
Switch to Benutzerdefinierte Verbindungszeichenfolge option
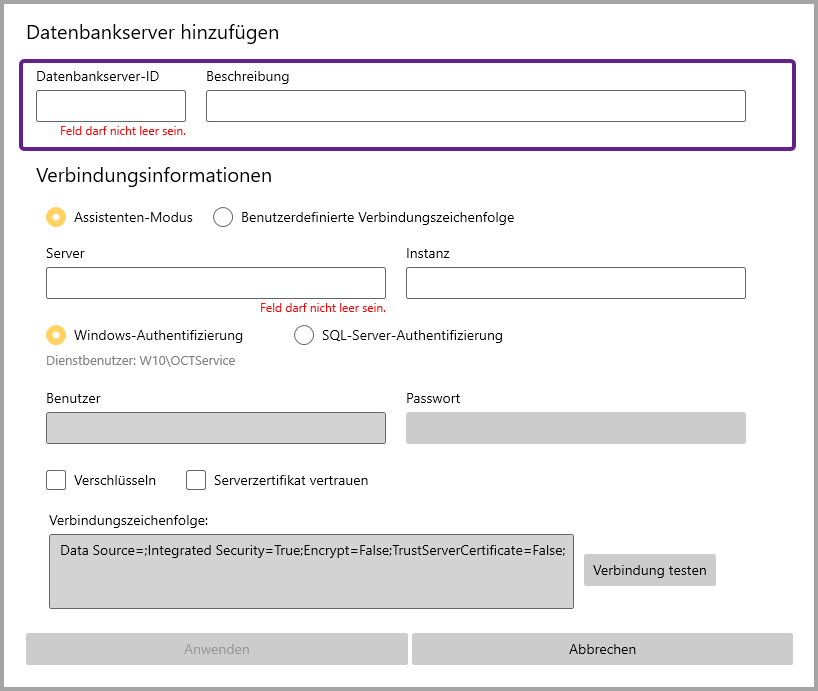tap(224, 217)
